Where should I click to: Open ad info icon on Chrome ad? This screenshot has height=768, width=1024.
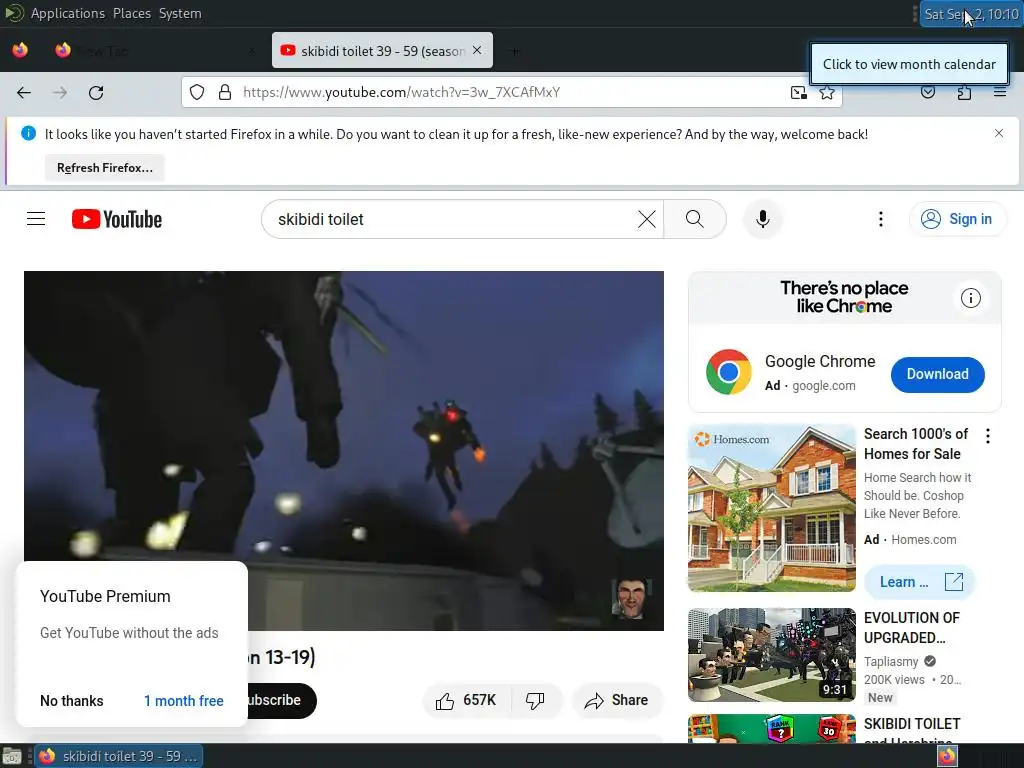970,298
